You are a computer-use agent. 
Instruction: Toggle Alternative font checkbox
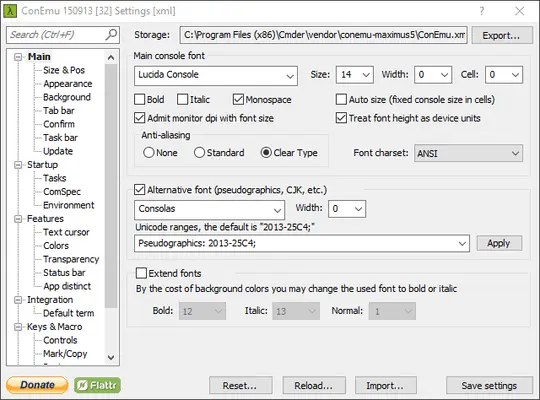[x=139, y=189]
